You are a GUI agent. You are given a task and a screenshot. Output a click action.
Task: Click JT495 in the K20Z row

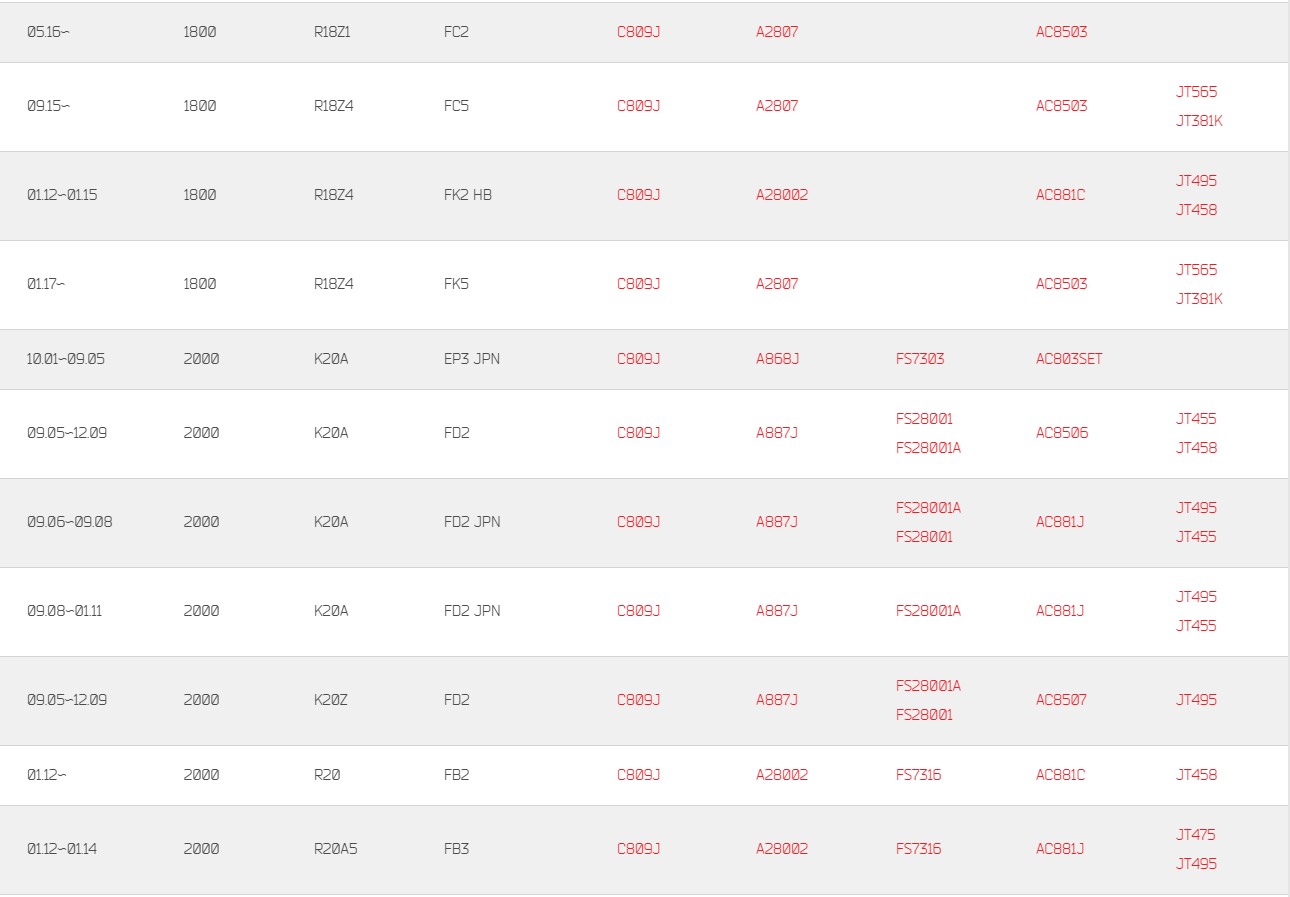click(x=1197, y=700)
